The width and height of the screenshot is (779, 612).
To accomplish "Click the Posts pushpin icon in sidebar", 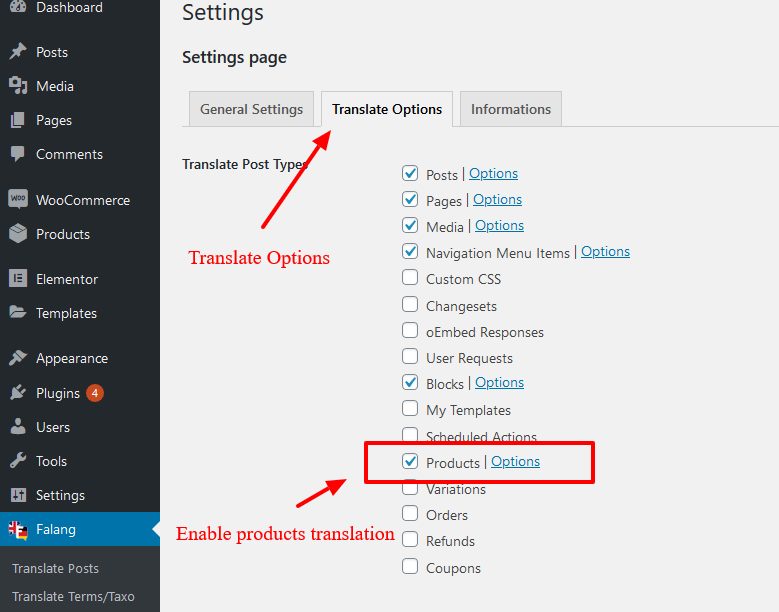I will pos(18,52).
